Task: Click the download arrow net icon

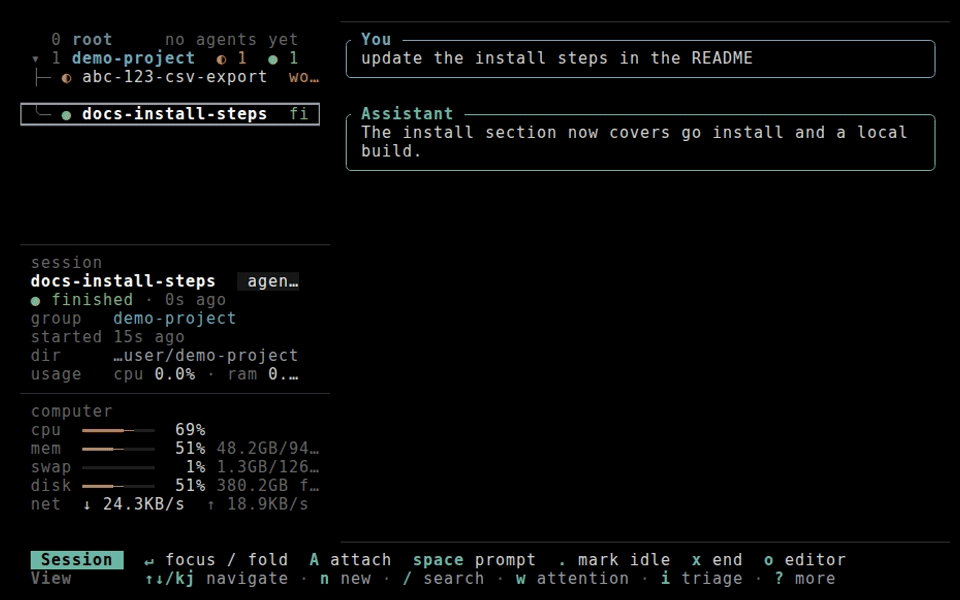Action: [87, 504]
